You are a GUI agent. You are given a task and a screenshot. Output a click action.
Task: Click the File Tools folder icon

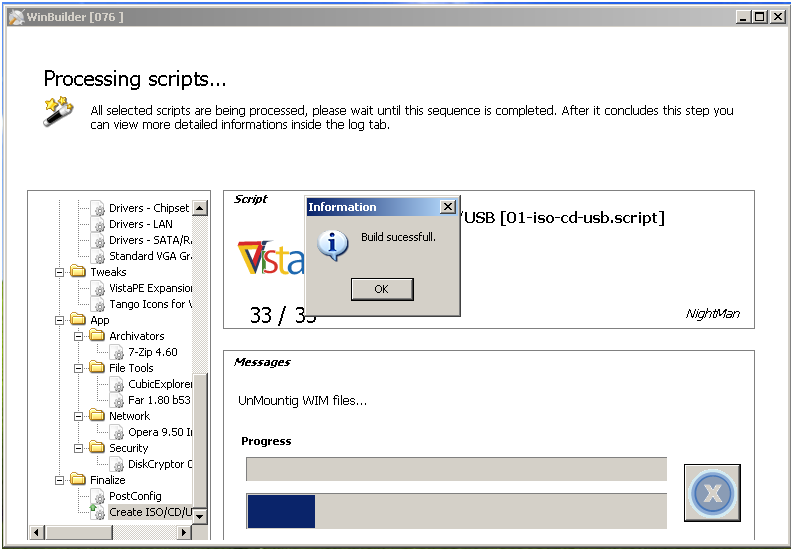click(x=97, y=367)
